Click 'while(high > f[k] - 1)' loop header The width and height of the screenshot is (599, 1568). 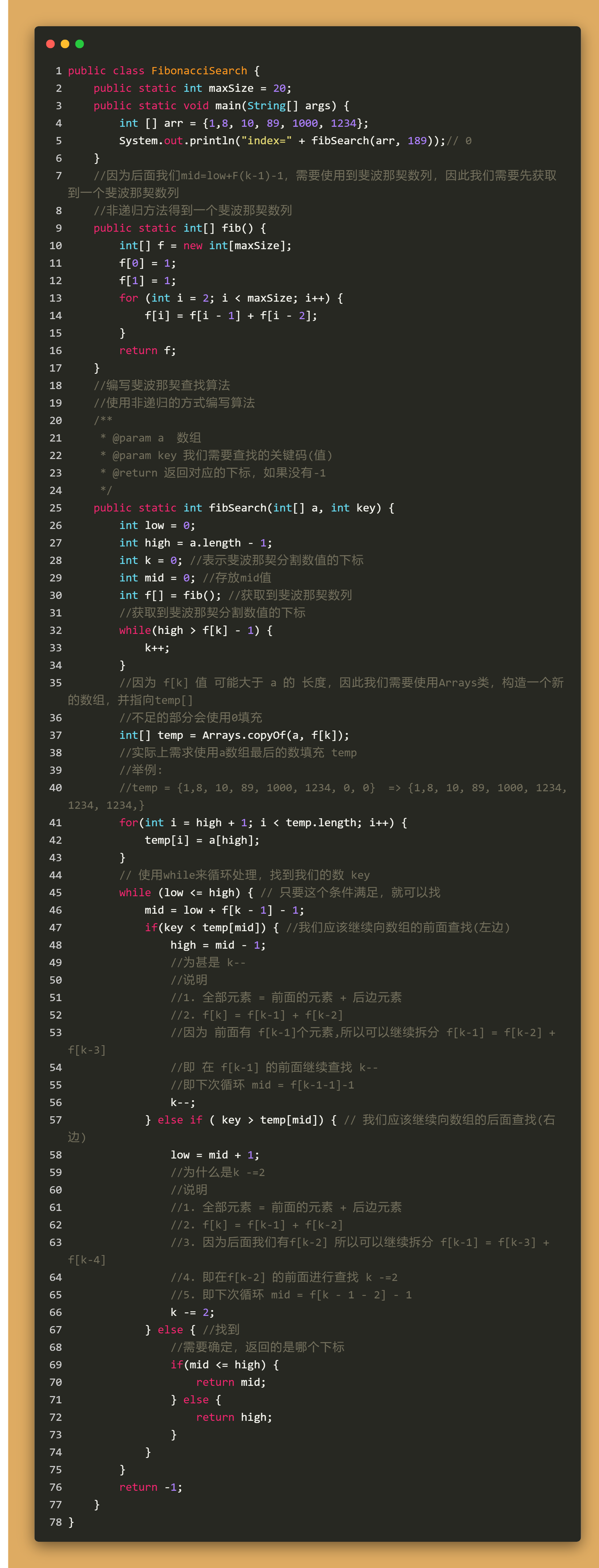click(189, 631)
